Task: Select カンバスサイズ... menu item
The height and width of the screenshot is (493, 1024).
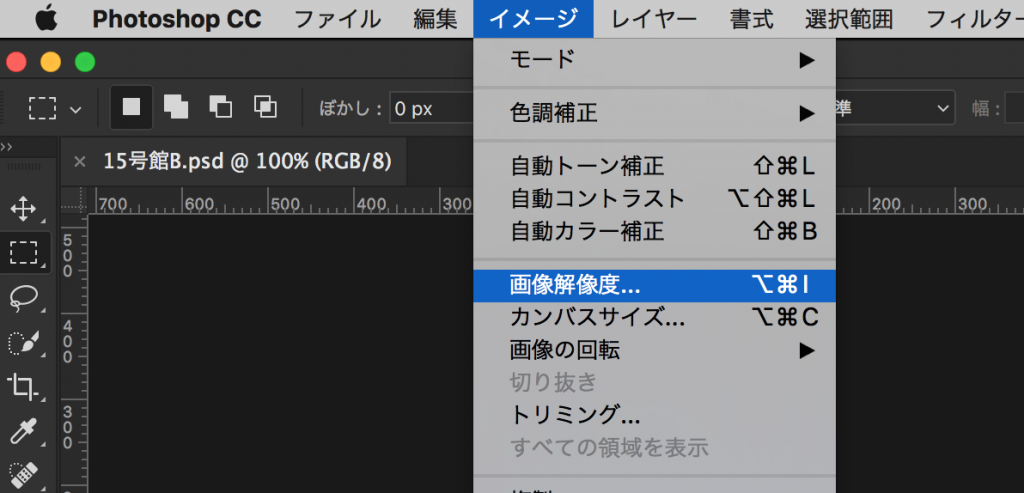Action: [x=654, y=318]
